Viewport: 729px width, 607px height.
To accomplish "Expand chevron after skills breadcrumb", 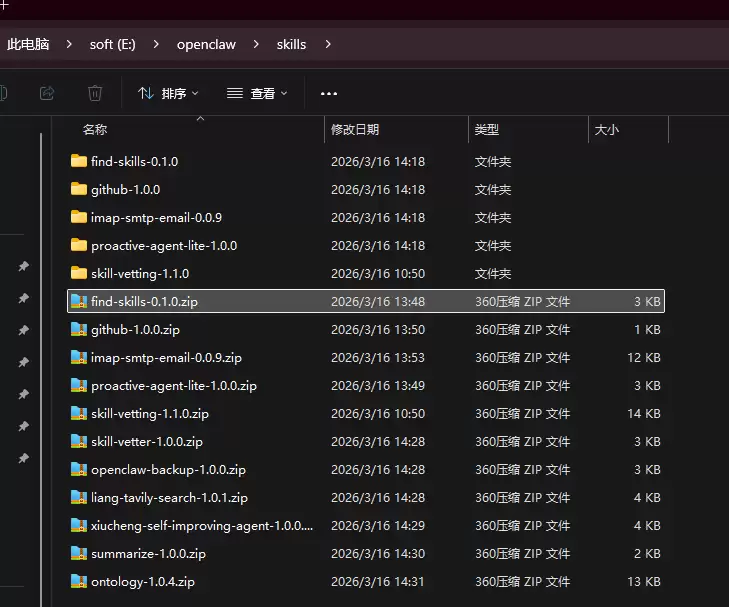I will (328, 44).
